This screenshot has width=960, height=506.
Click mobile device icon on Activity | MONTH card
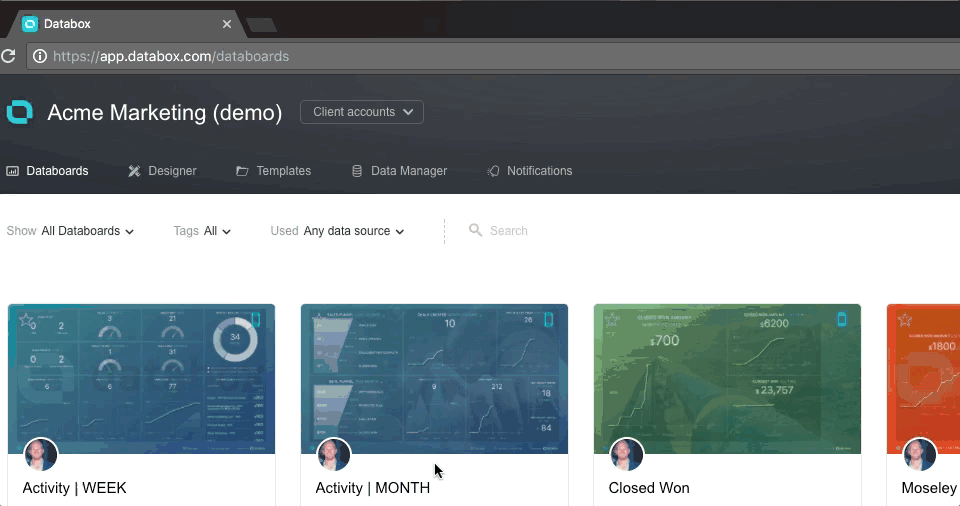549,320
